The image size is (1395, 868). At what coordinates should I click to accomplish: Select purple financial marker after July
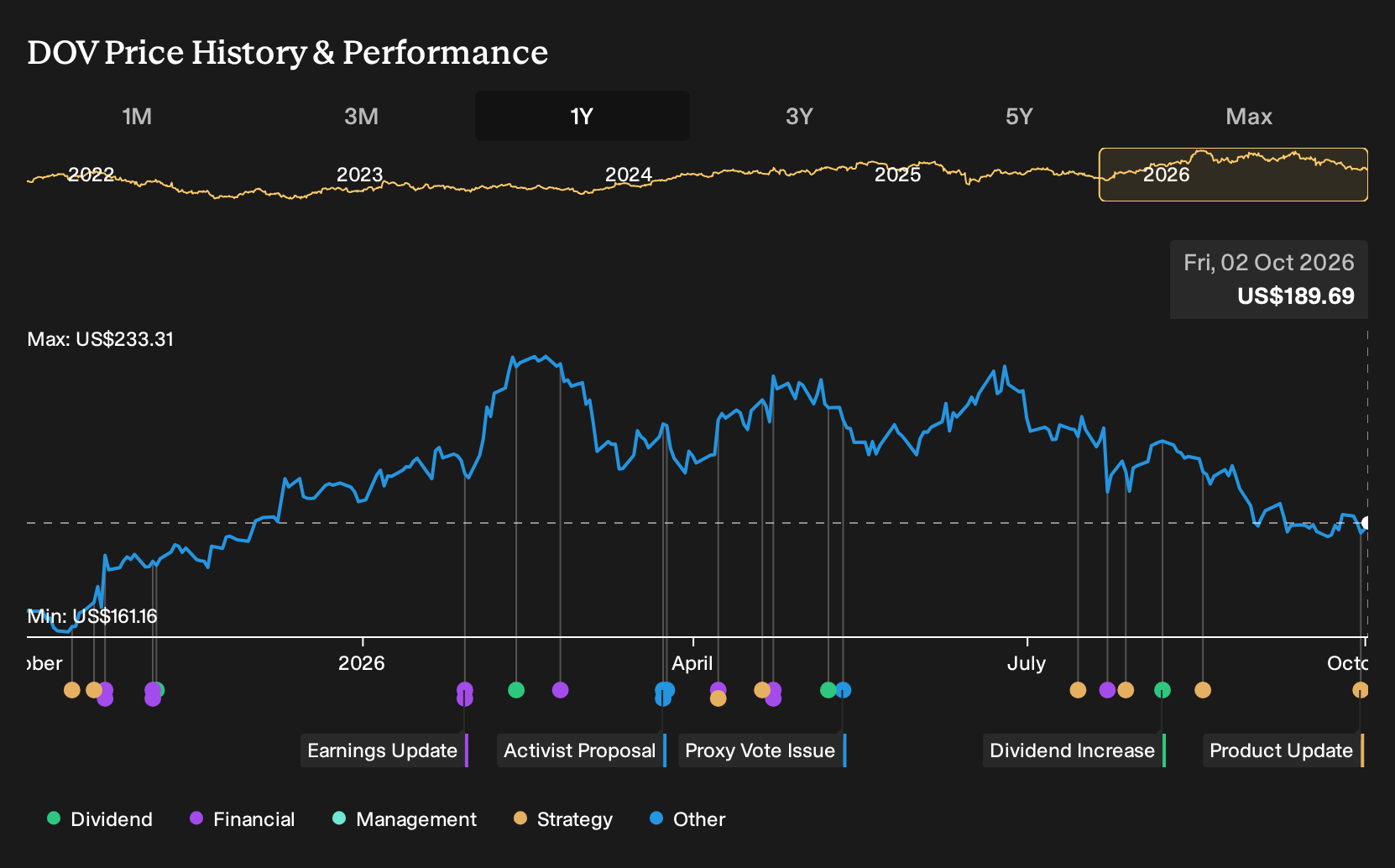(x=1108, y=690)
